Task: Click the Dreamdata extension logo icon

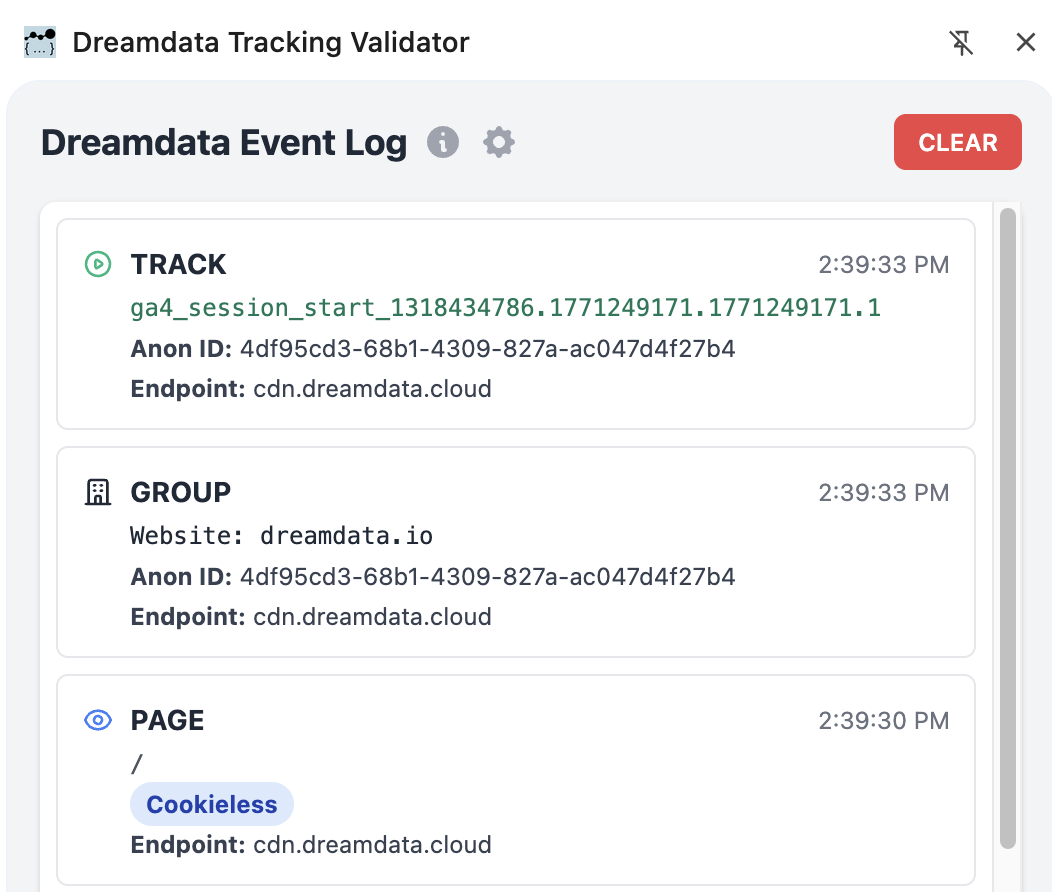Action: pos(39,43)
